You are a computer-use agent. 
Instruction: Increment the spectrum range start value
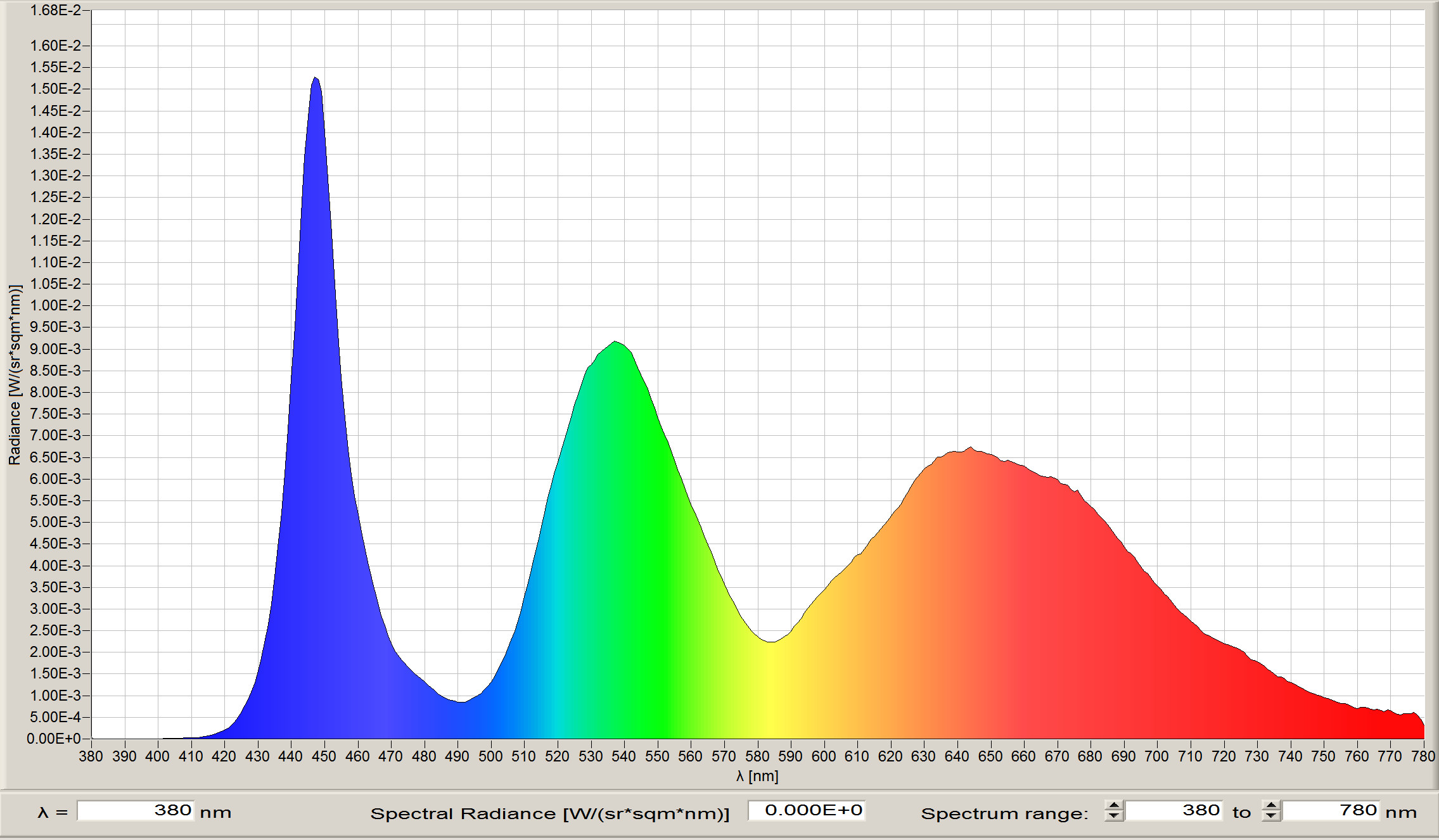(x=1113, y=805)
